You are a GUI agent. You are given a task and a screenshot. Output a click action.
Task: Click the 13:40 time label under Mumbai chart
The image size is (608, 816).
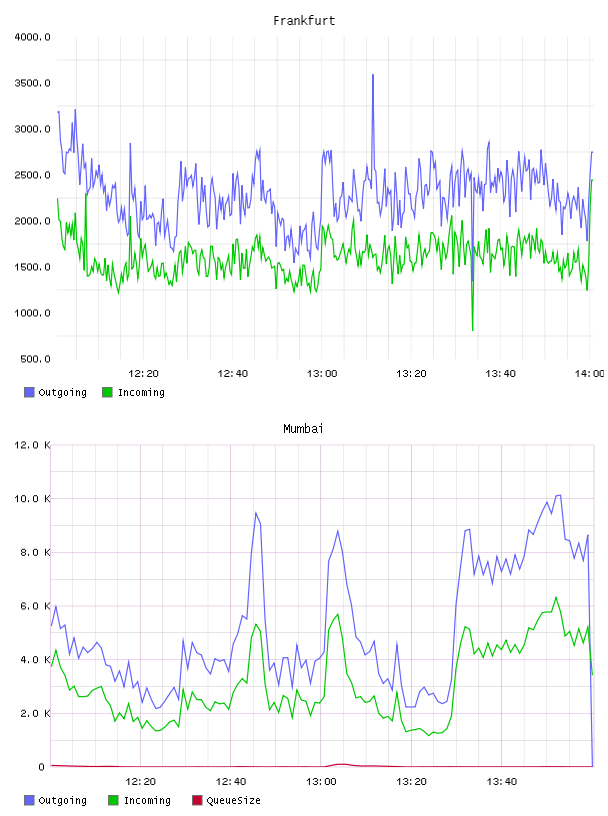point(502,782)
